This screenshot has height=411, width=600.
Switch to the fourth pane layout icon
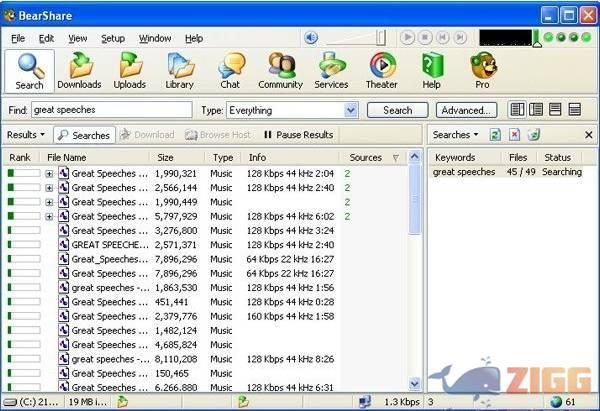[574, 110]
